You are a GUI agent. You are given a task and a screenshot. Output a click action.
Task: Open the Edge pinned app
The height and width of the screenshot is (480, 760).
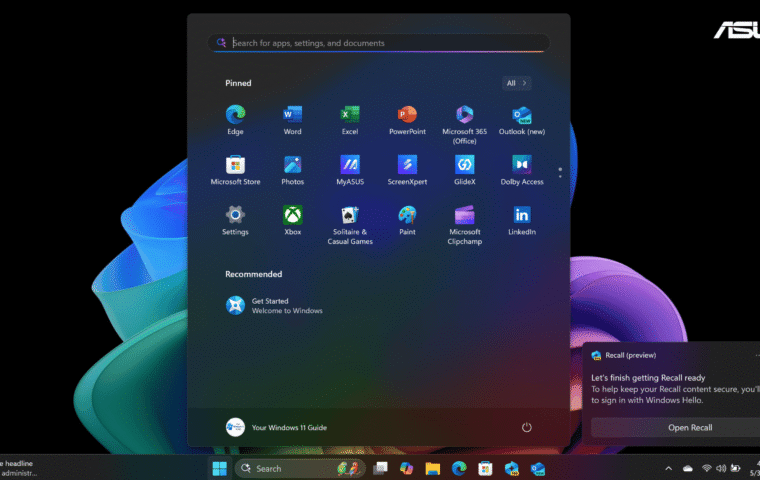coord(235,120)
